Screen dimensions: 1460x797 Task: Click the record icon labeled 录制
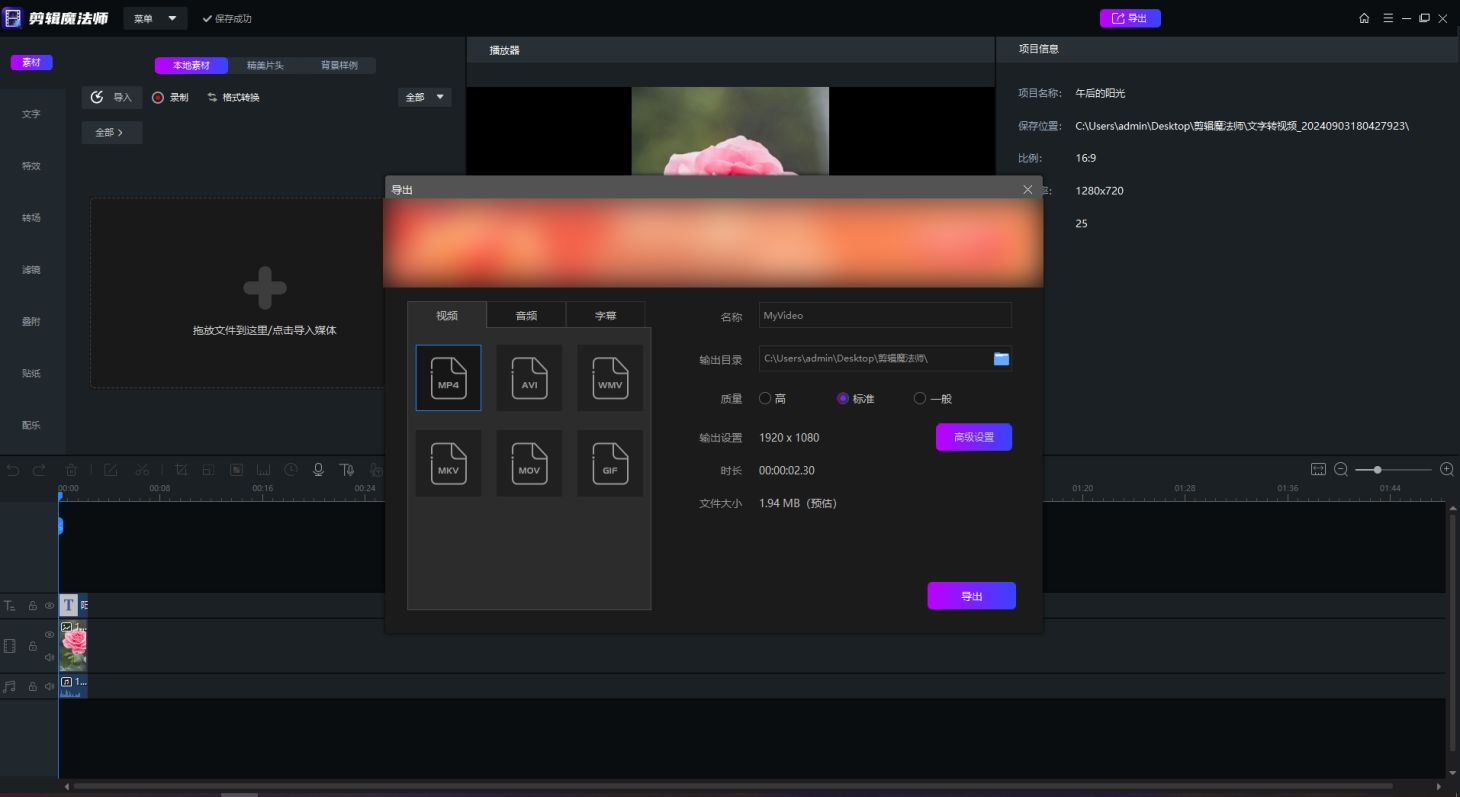click(158, 97)
